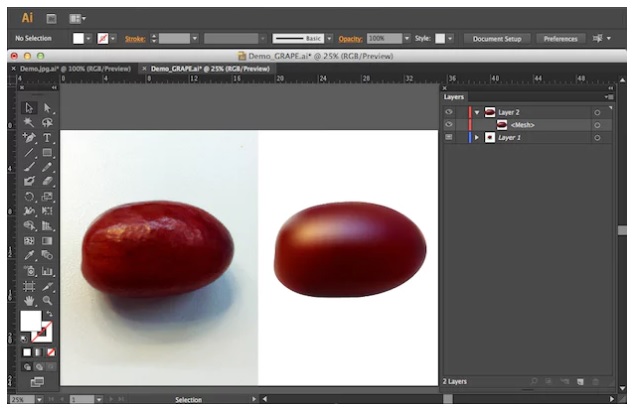633x412 pixels.
Task: Select the Layers panel tab
Action: (x=454, y=97)
